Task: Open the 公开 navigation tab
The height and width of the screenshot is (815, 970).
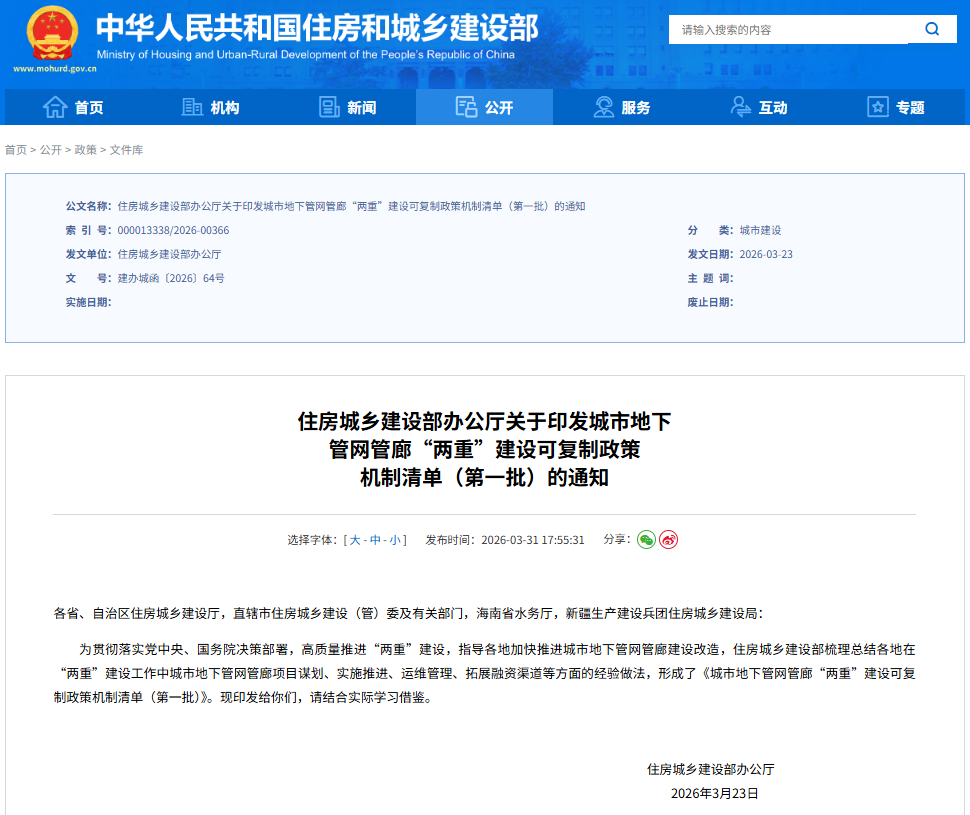Action: click(484, 107)
